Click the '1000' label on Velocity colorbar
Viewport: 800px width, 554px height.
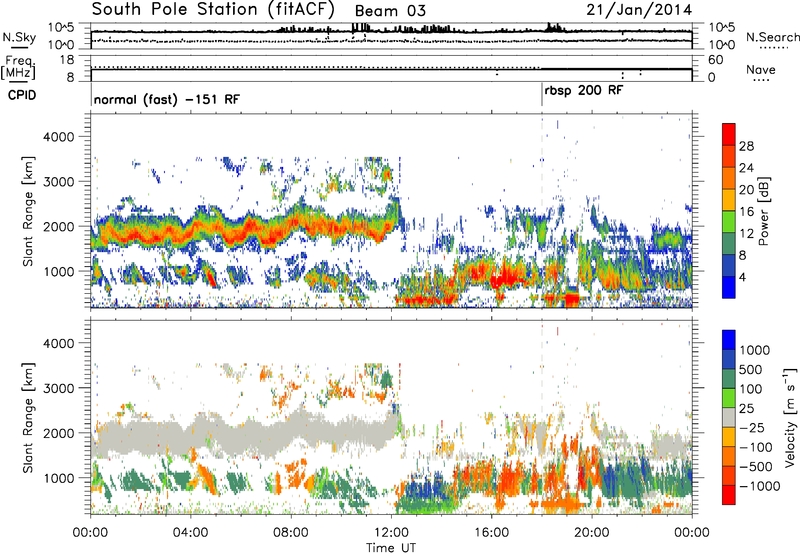[754, 350]
